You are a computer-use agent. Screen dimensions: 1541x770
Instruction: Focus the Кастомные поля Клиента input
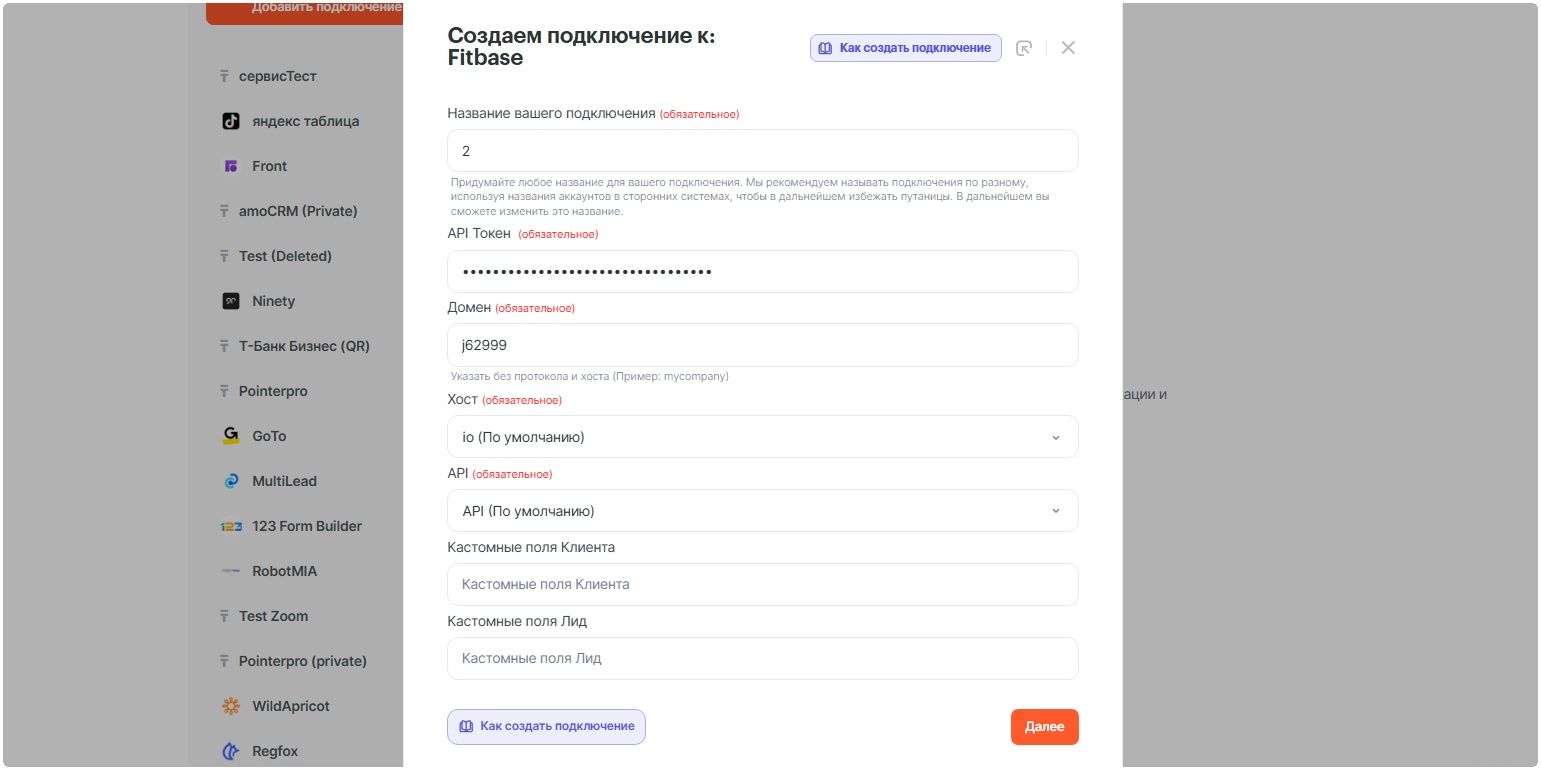(x=762, y=584)
